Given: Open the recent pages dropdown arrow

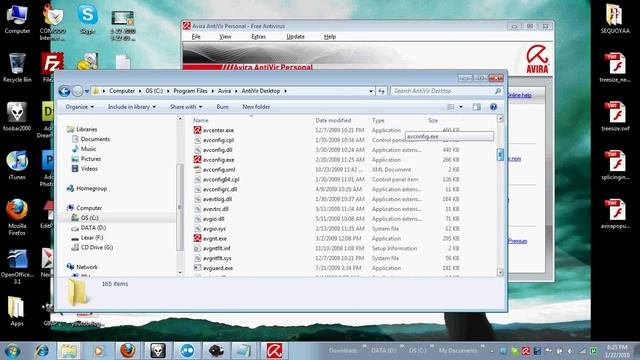Looking at the screenshot, I should tap(87, 91).
